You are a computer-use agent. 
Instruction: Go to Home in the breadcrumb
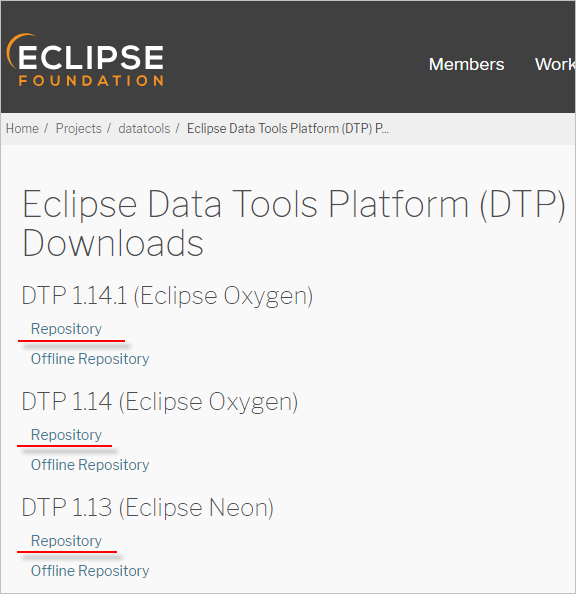point(22,128)
